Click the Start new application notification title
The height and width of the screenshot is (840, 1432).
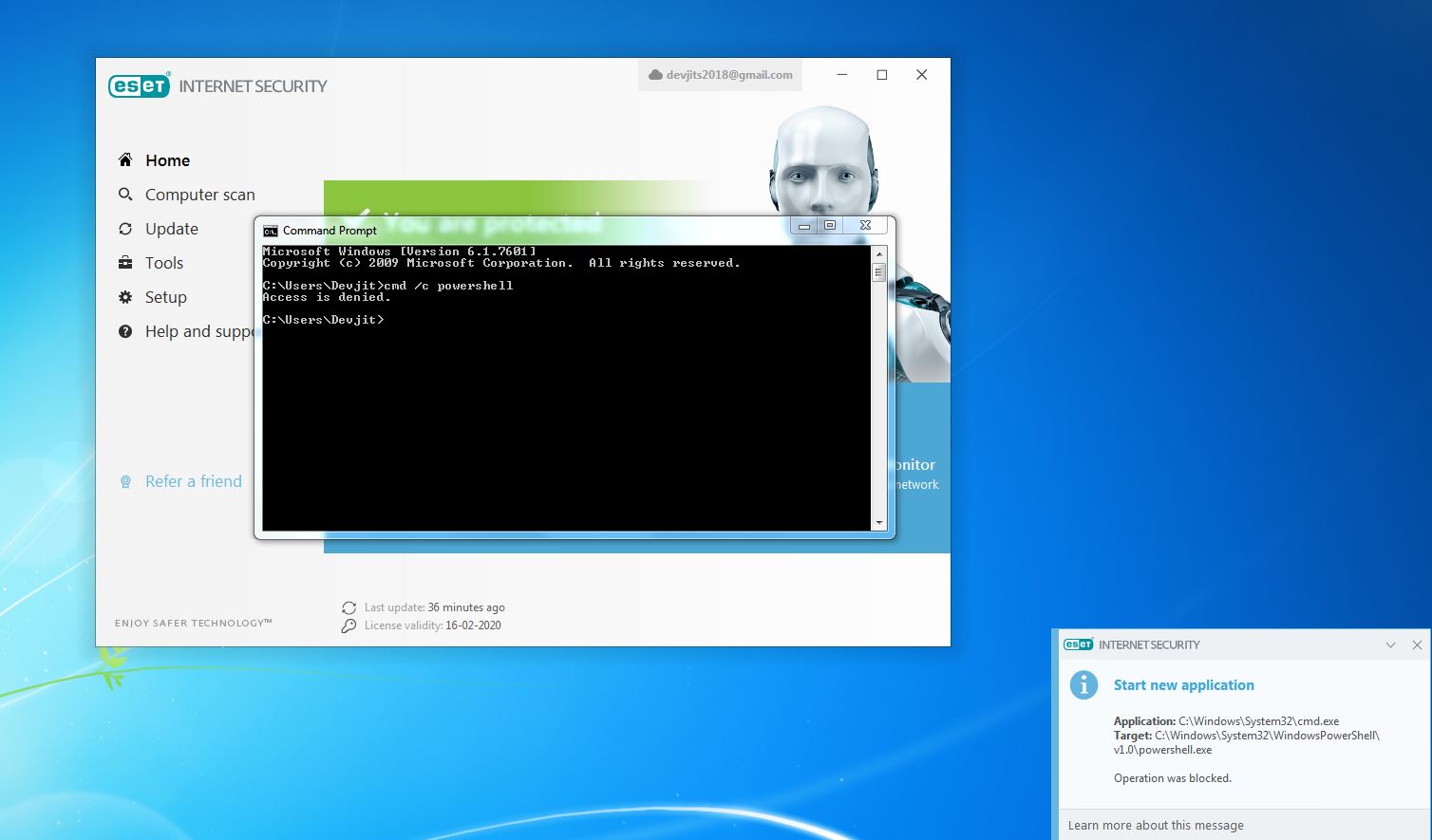point(1184,685)
